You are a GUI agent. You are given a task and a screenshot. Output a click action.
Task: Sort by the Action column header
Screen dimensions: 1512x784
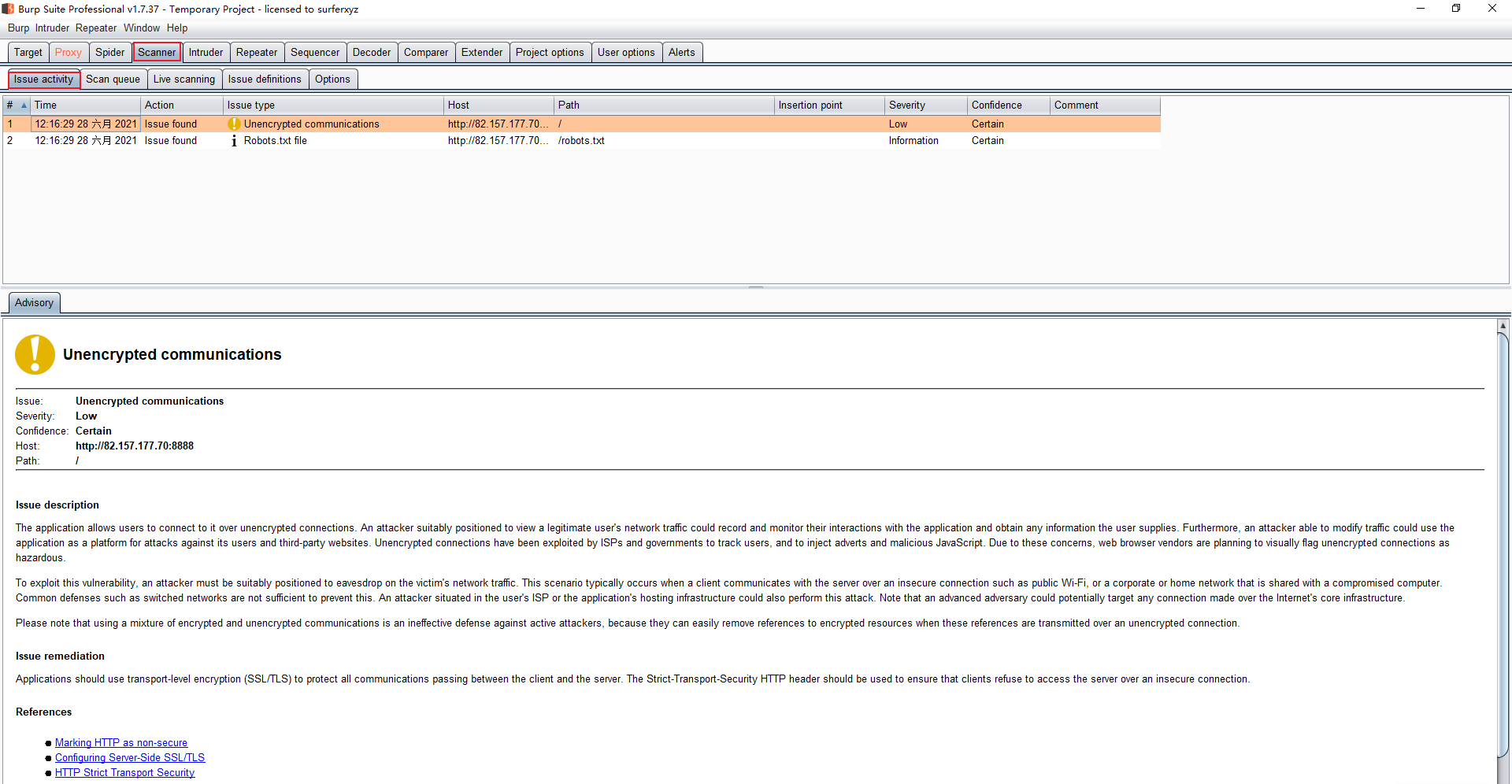click(182, 105)
